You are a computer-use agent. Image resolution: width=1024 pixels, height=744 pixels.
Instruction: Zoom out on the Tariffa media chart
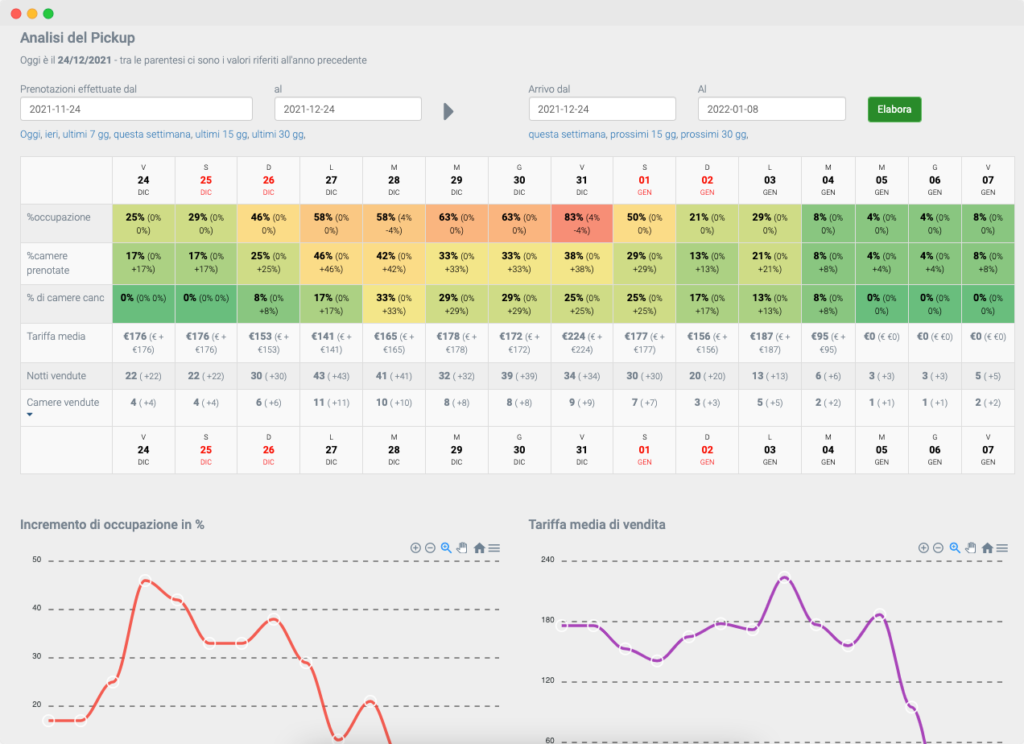coord(938,548)
